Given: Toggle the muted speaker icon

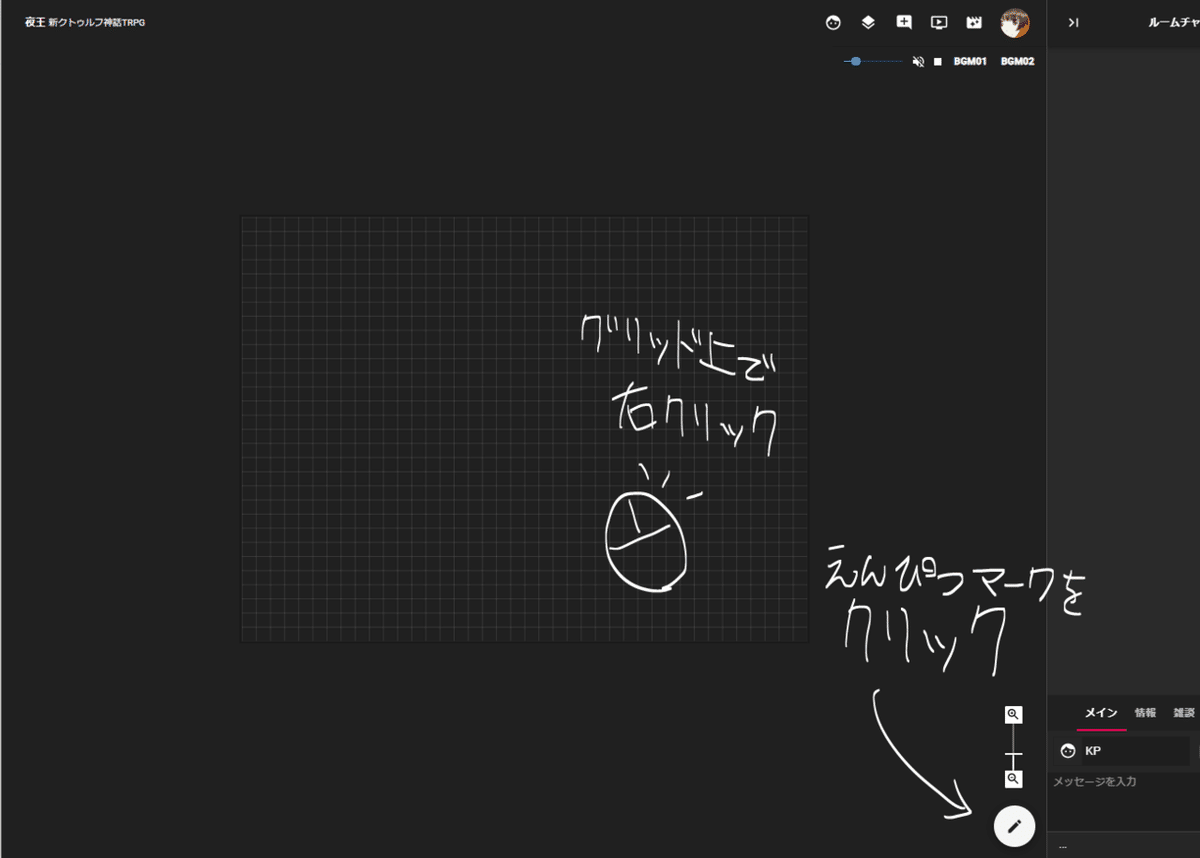Looking at the screenshot, I should (x=918, y=62).
